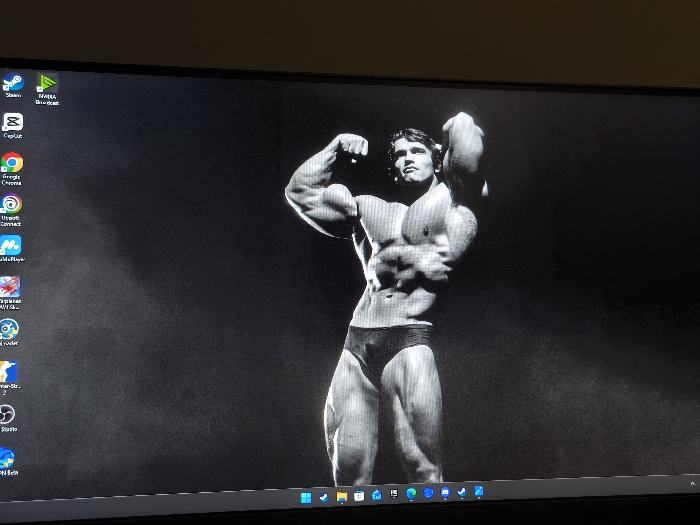The width and height of the screenshot is (700, 525).
Task: Open File Explorer from taskbar
Action: pos(342,496)
